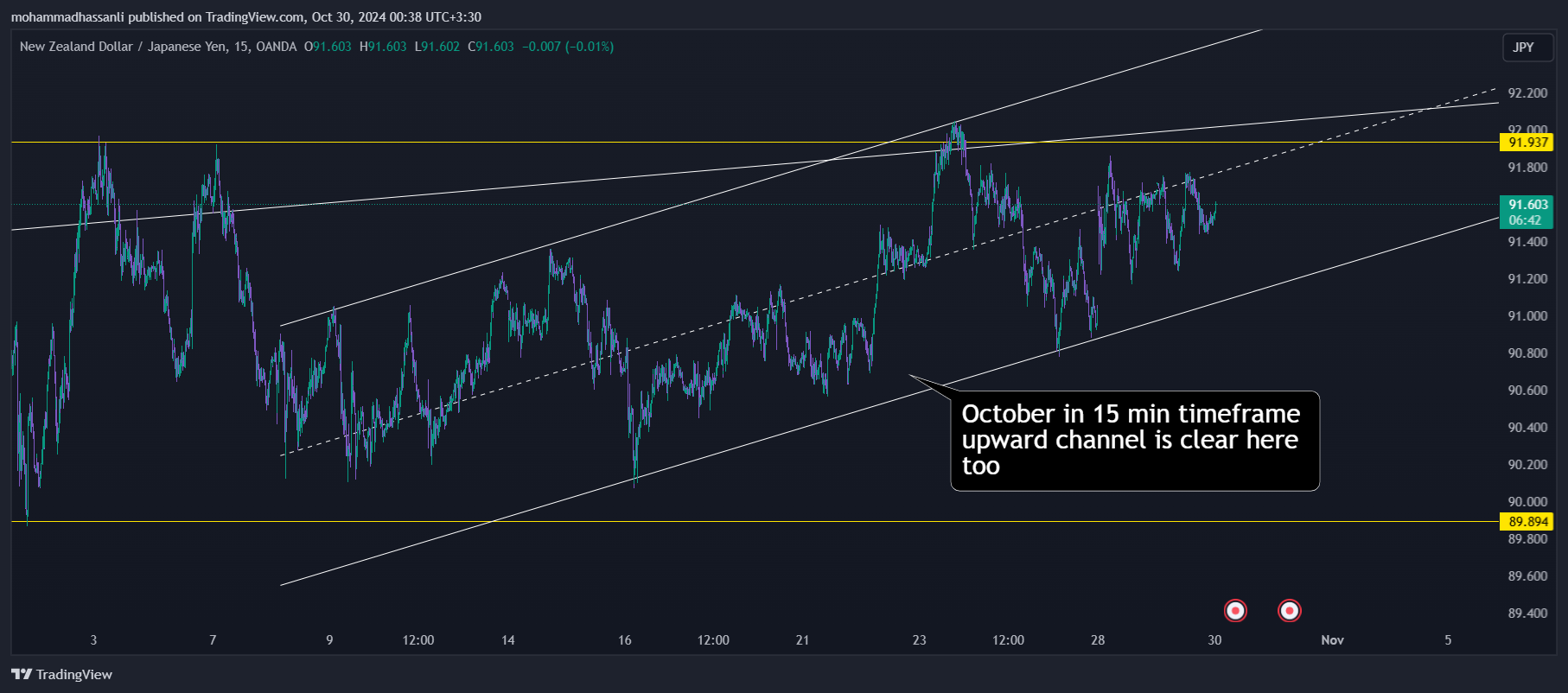The image size is (1568, 693).
Task: Click the 91.200 price axis label
Action: tap(1527, 279)
